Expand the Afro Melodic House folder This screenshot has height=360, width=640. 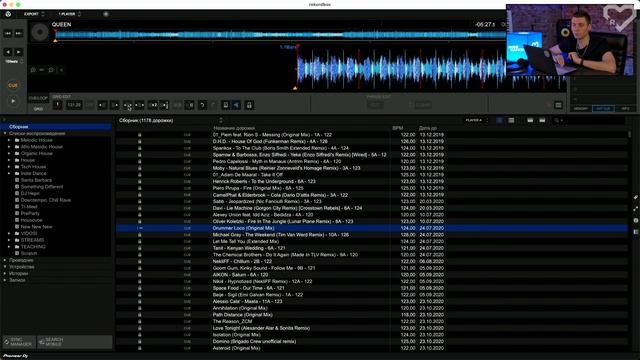pyautogui.click(x=9, y=147)
